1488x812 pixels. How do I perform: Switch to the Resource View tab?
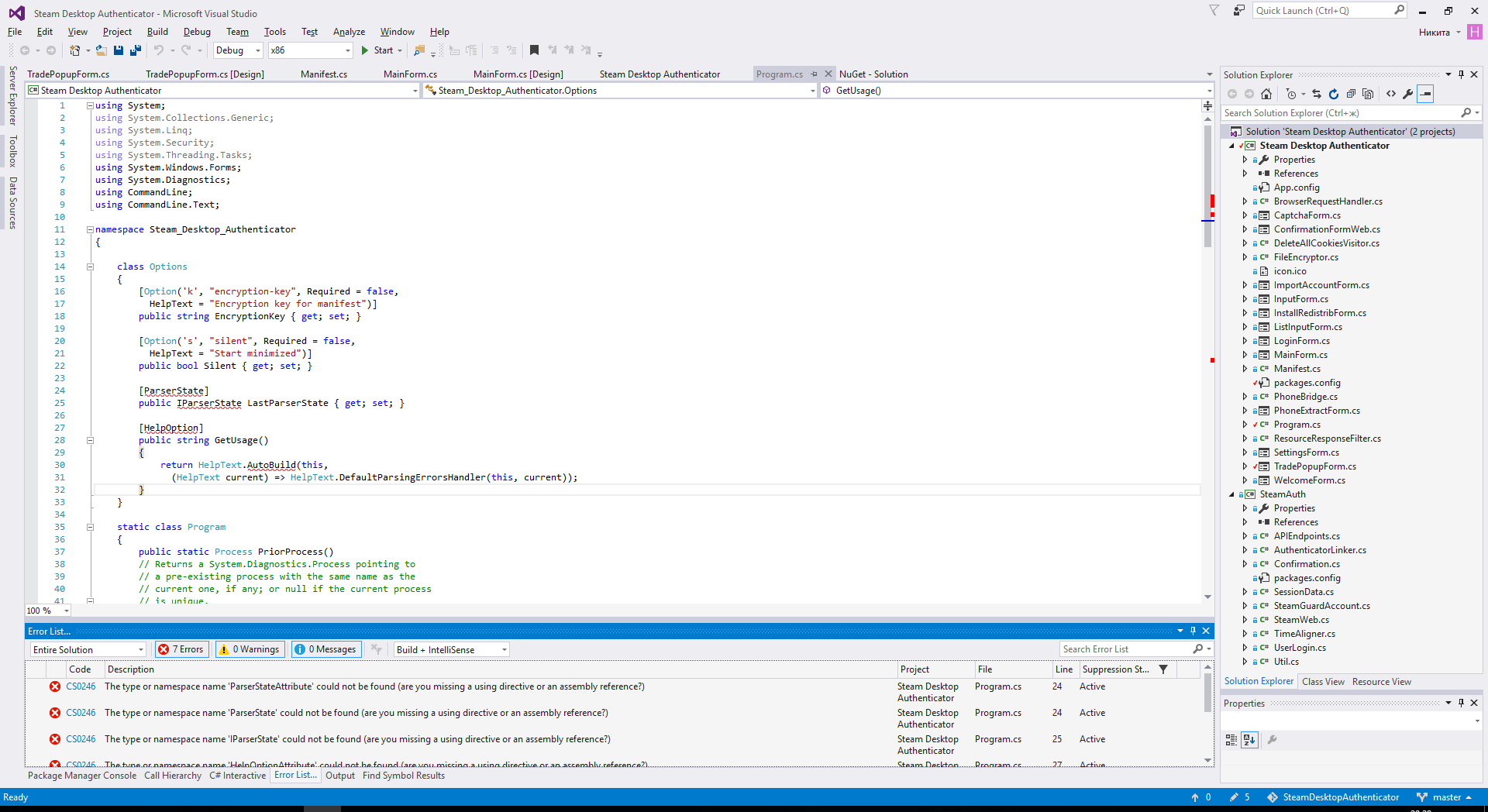(x=1381, y=681)
